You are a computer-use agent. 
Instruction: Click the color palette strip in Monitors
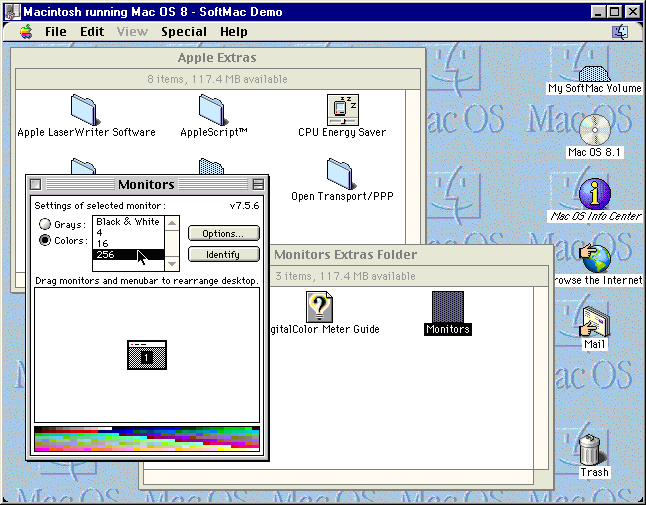tap(147, 439)
